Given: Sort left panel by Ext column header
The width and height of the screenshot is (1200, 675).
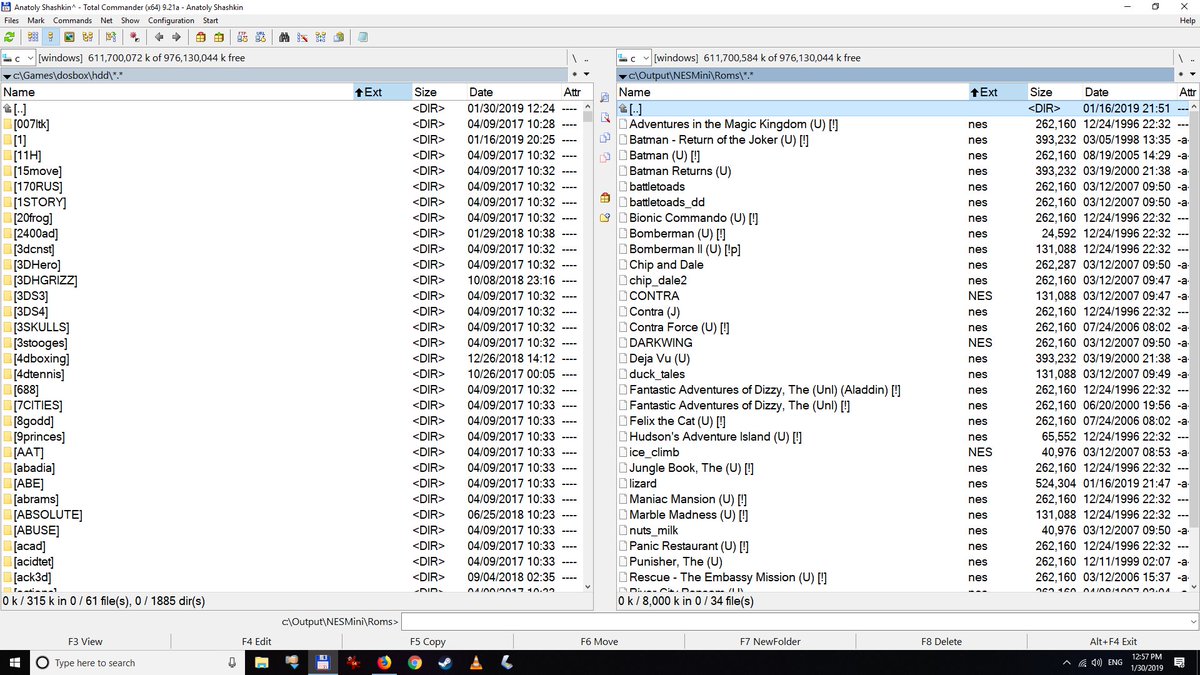Looking at the screenshot, I should (x=382, y=92).
